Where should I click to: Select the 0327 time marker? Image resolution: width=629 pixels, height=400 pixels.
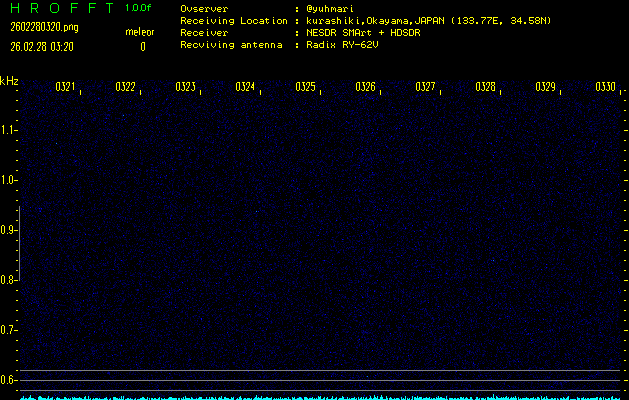tap(425, 87)
